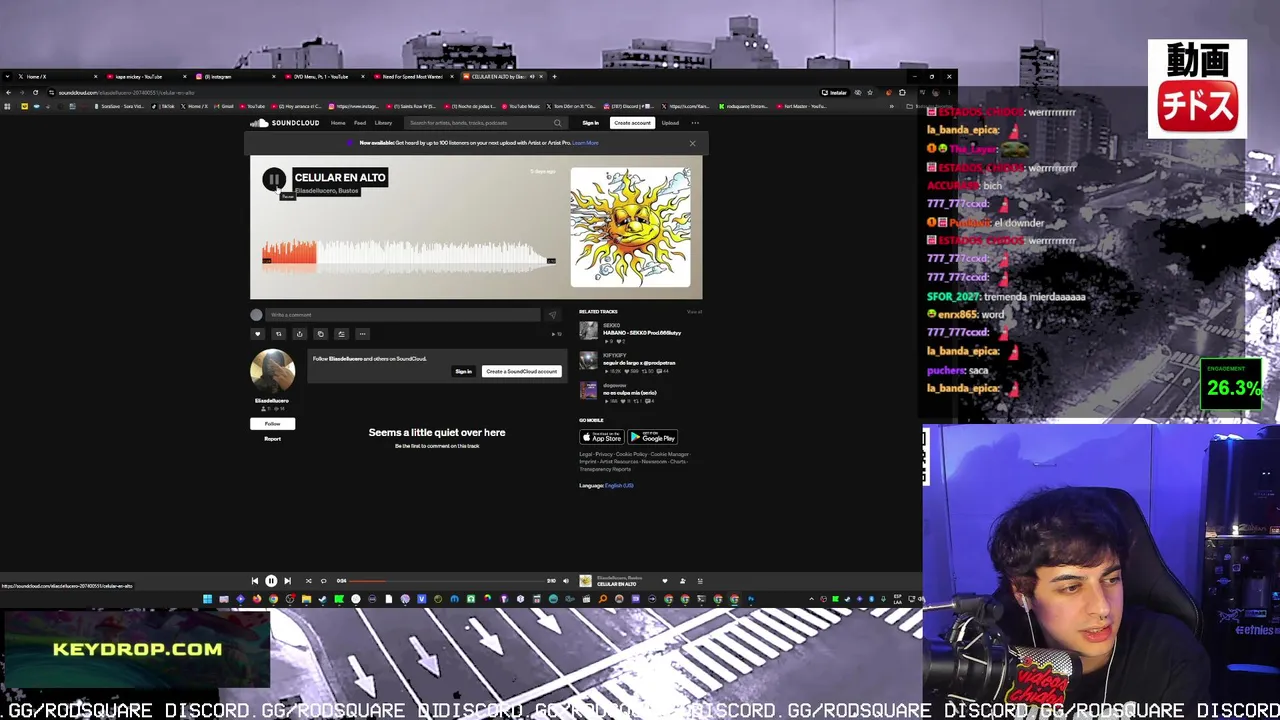Click Create account in the top navigation
1280x720 pixels.
click(632, 123)
